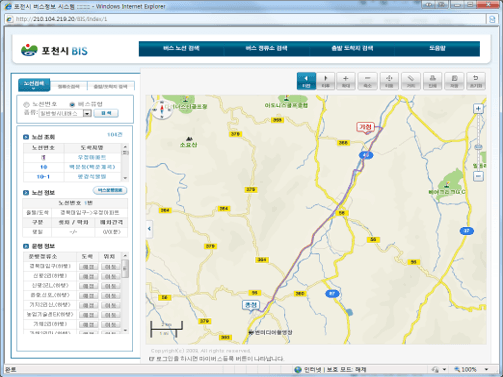Go to previous map view (이전)
The image size is (503, 377).
pos(306,81)
